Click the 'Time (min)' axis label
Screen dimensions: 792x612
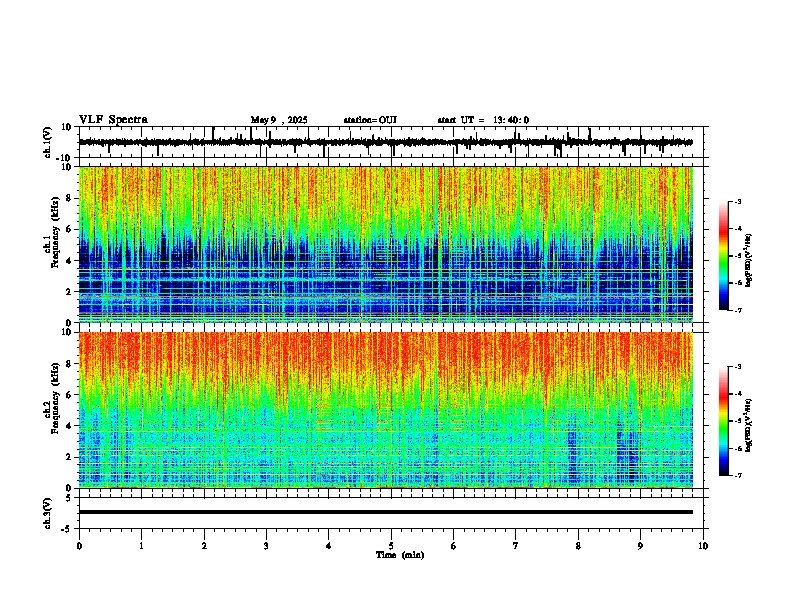400,555
